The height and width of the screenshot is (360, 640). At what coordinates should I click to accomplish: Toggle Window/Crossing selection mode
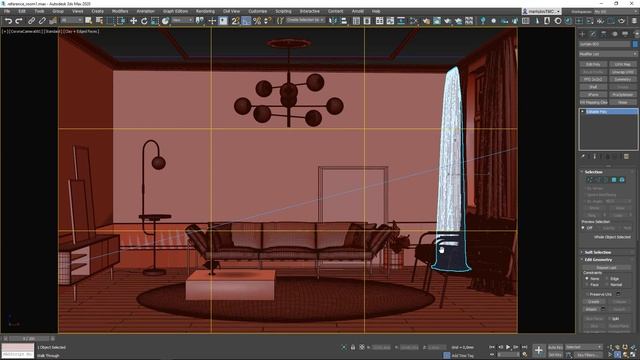[121, 20]
